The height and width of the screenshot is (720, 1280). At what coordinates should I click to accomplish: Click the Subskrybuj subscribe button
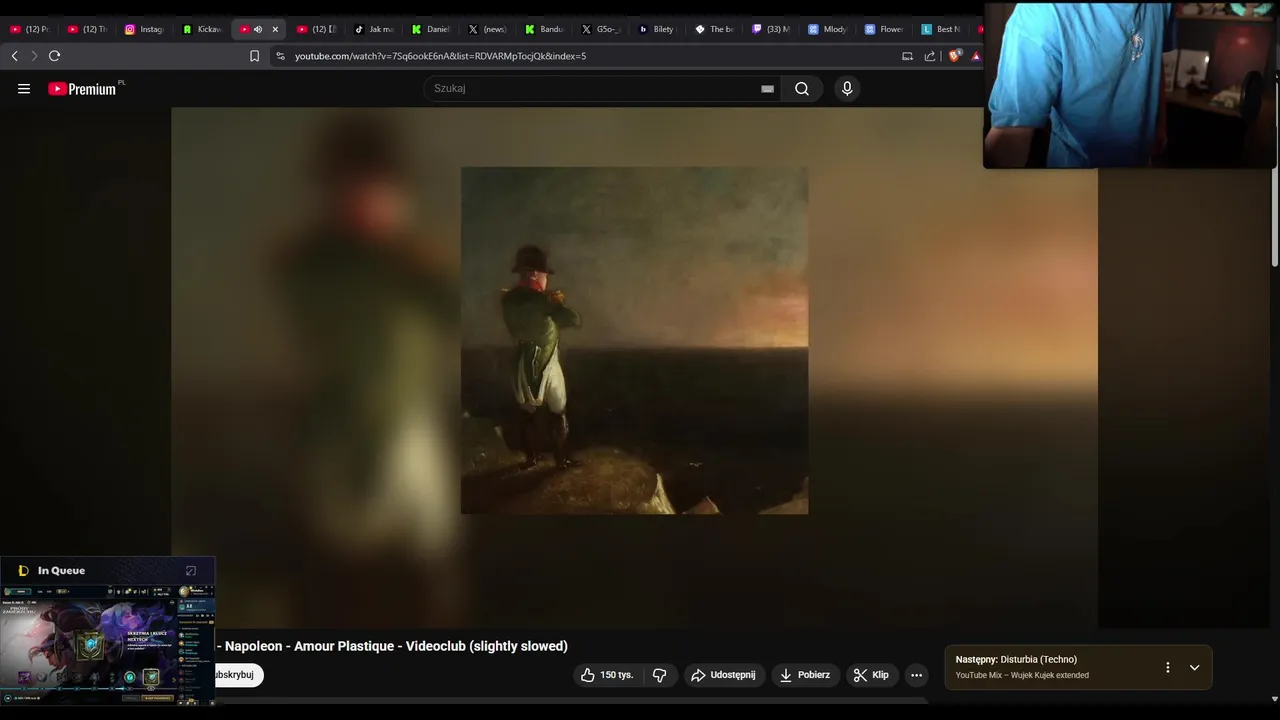click(238, 675)
